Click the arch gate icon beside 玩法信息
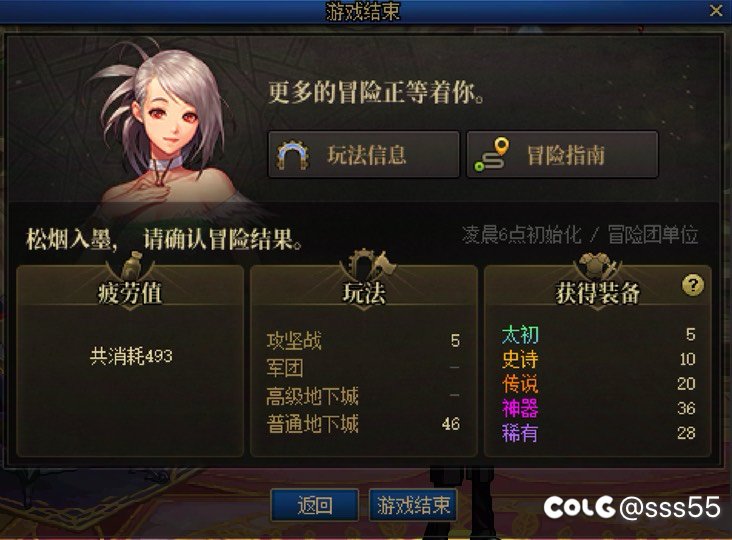This screenshot has height=540, width=732. coord(293,155)
